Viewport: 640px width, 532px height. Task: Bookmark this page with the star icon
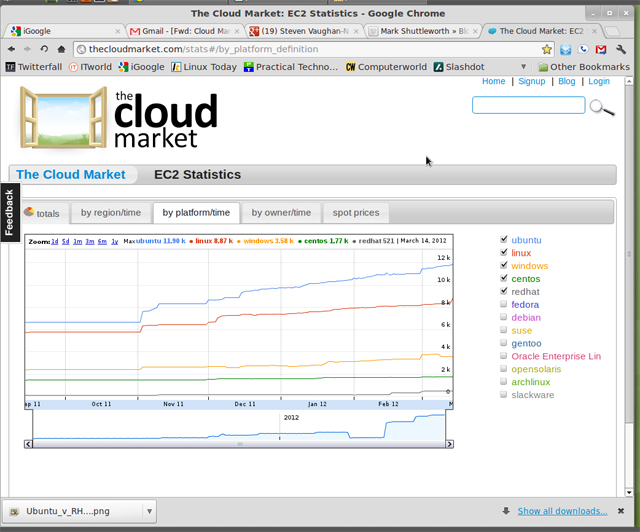click(x=547, y=49)
